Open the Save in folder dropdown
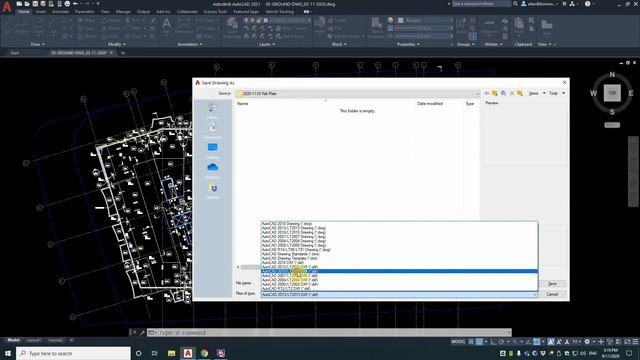Screen dimensions: 640x360 click(x=477, y=93)
